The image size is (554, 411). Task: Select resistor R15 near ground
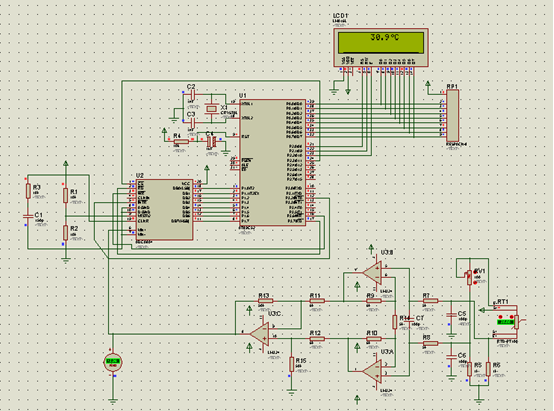(x=291, y=364)
